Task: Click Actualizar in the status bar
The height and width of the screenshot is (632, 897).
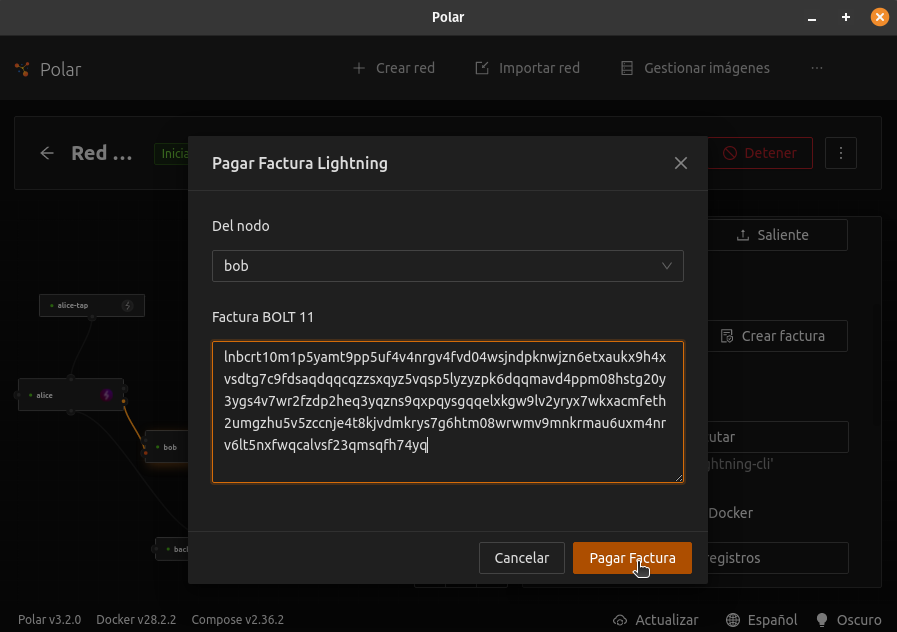Action: click(656, 620)
